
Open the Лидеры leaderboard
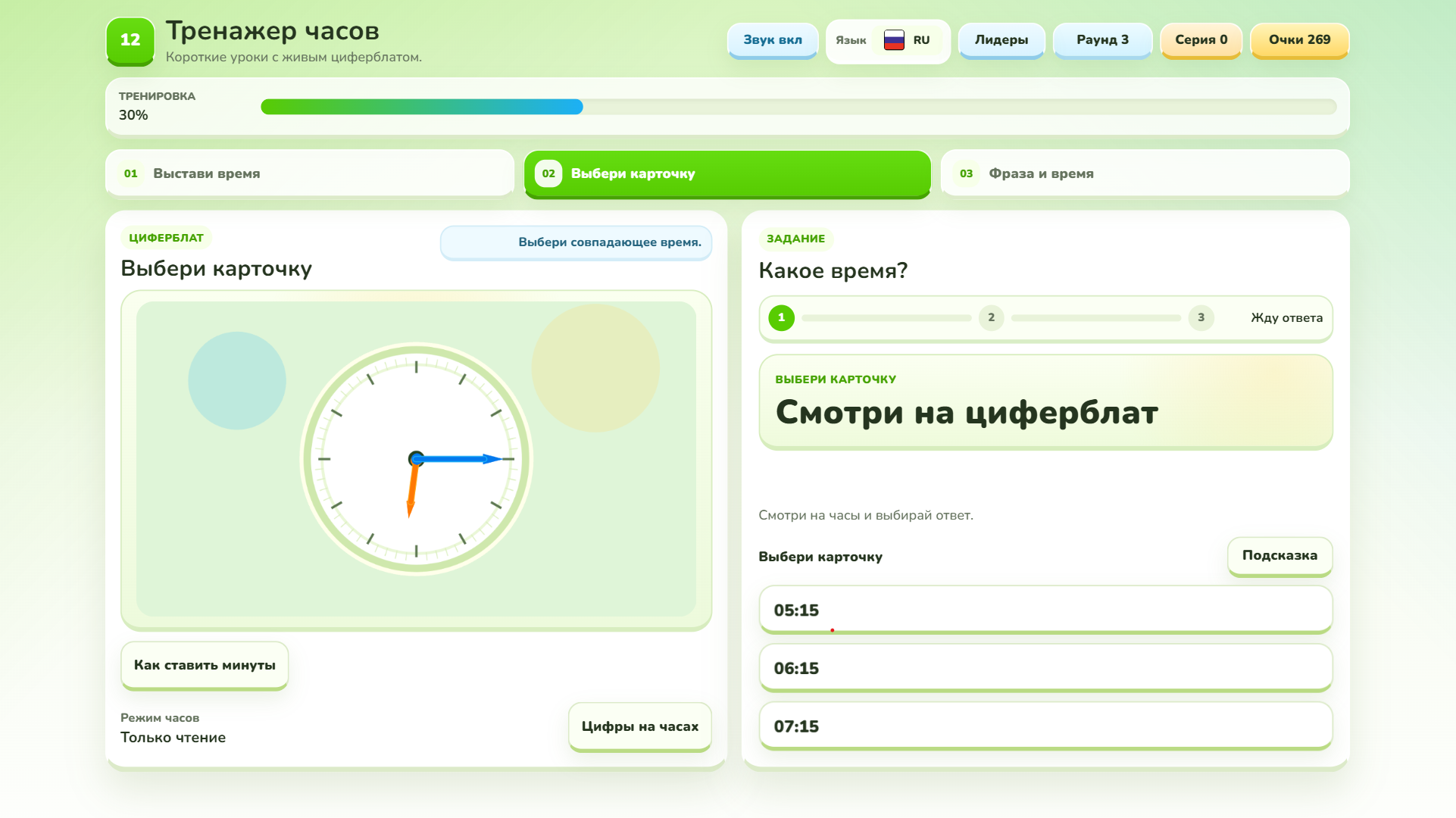click(1001, 40)
